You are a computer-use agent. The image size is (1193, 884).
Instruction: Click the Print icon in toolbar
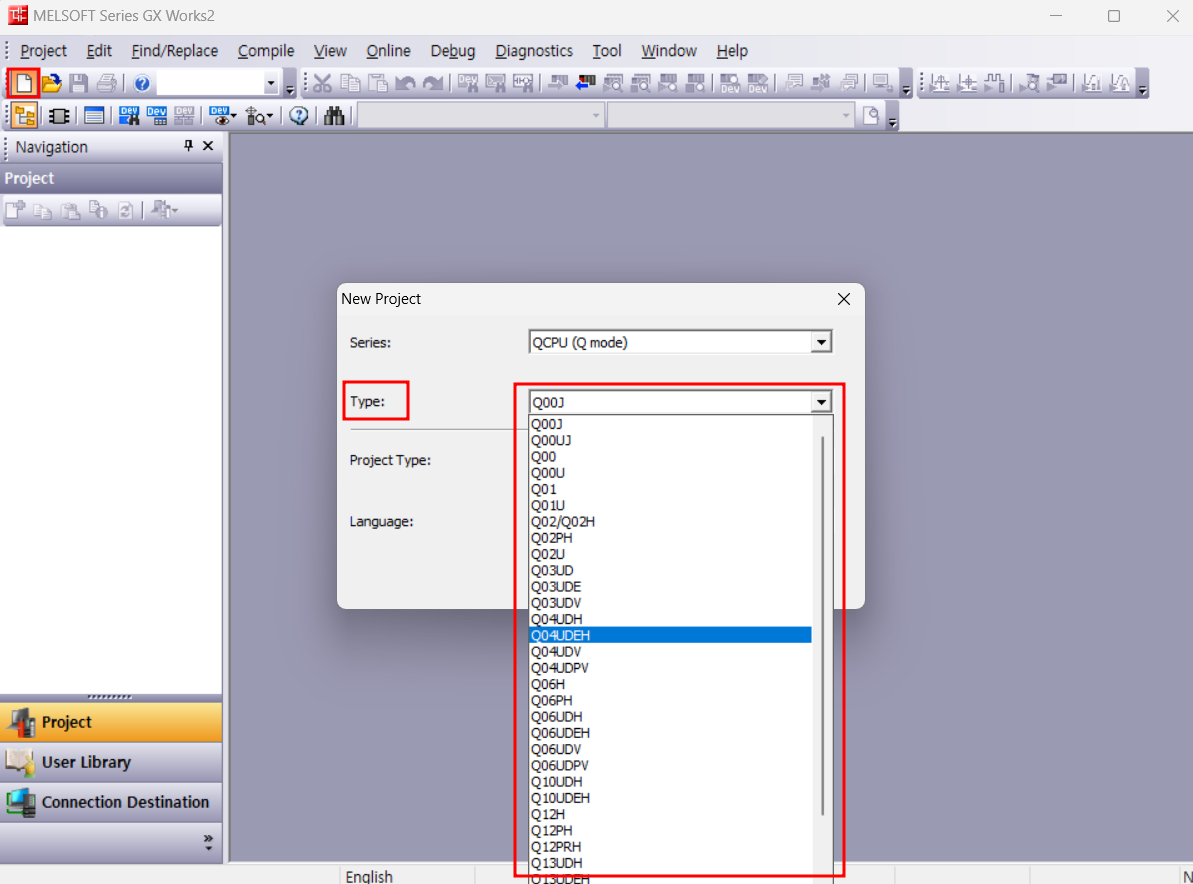coord(107,83)
